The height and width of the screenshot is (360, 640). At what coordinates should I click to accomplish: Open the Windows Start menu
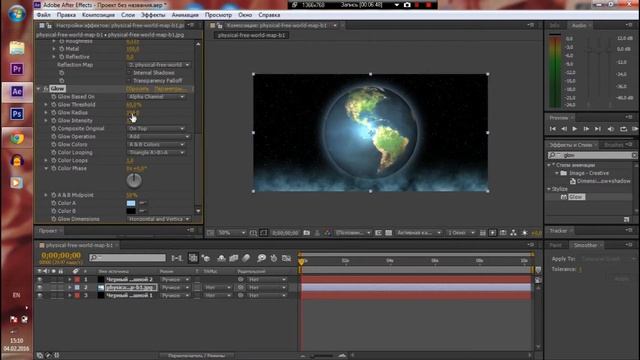17,14
